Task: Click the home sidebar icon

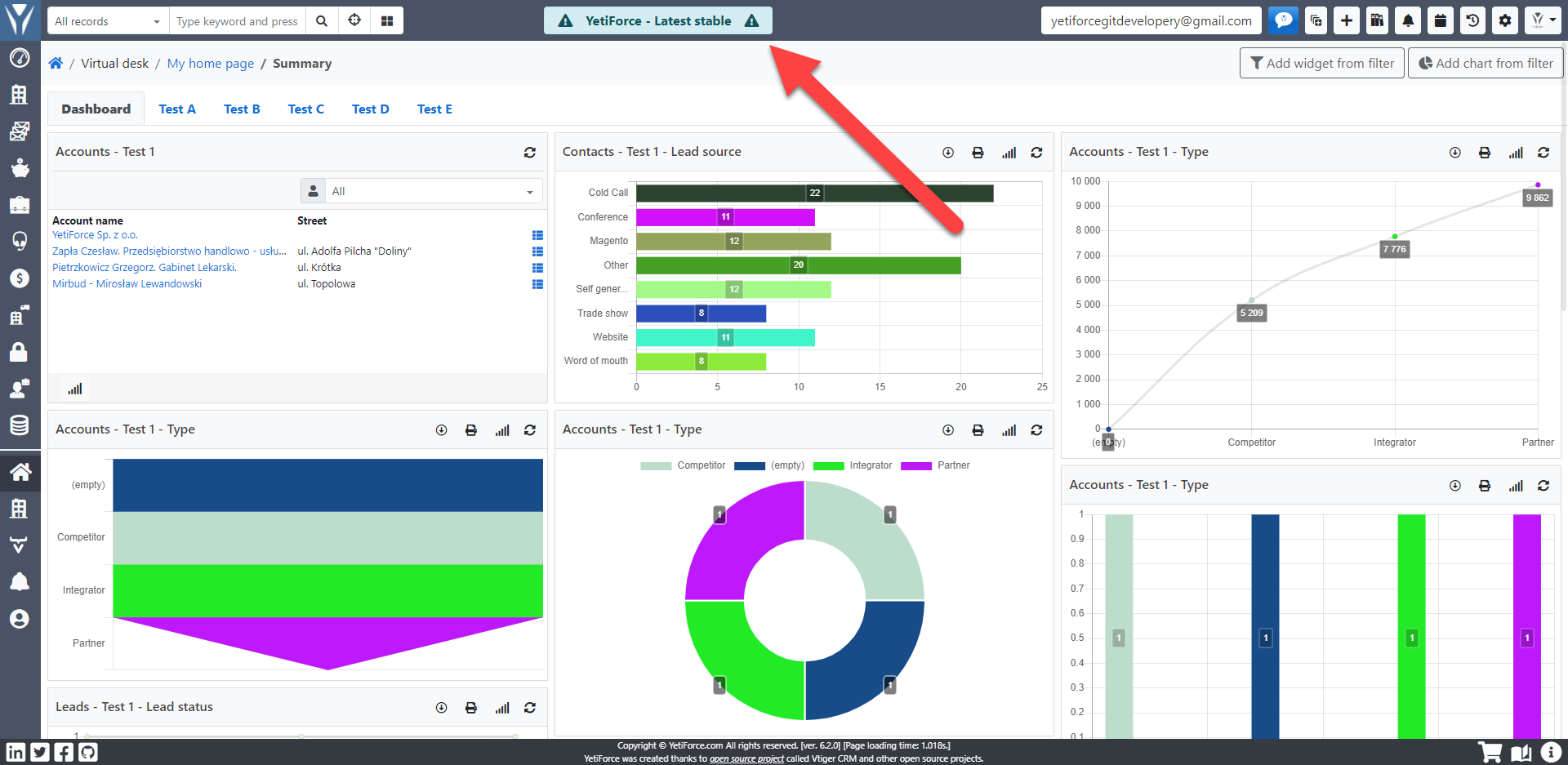Action: point(20,472)
